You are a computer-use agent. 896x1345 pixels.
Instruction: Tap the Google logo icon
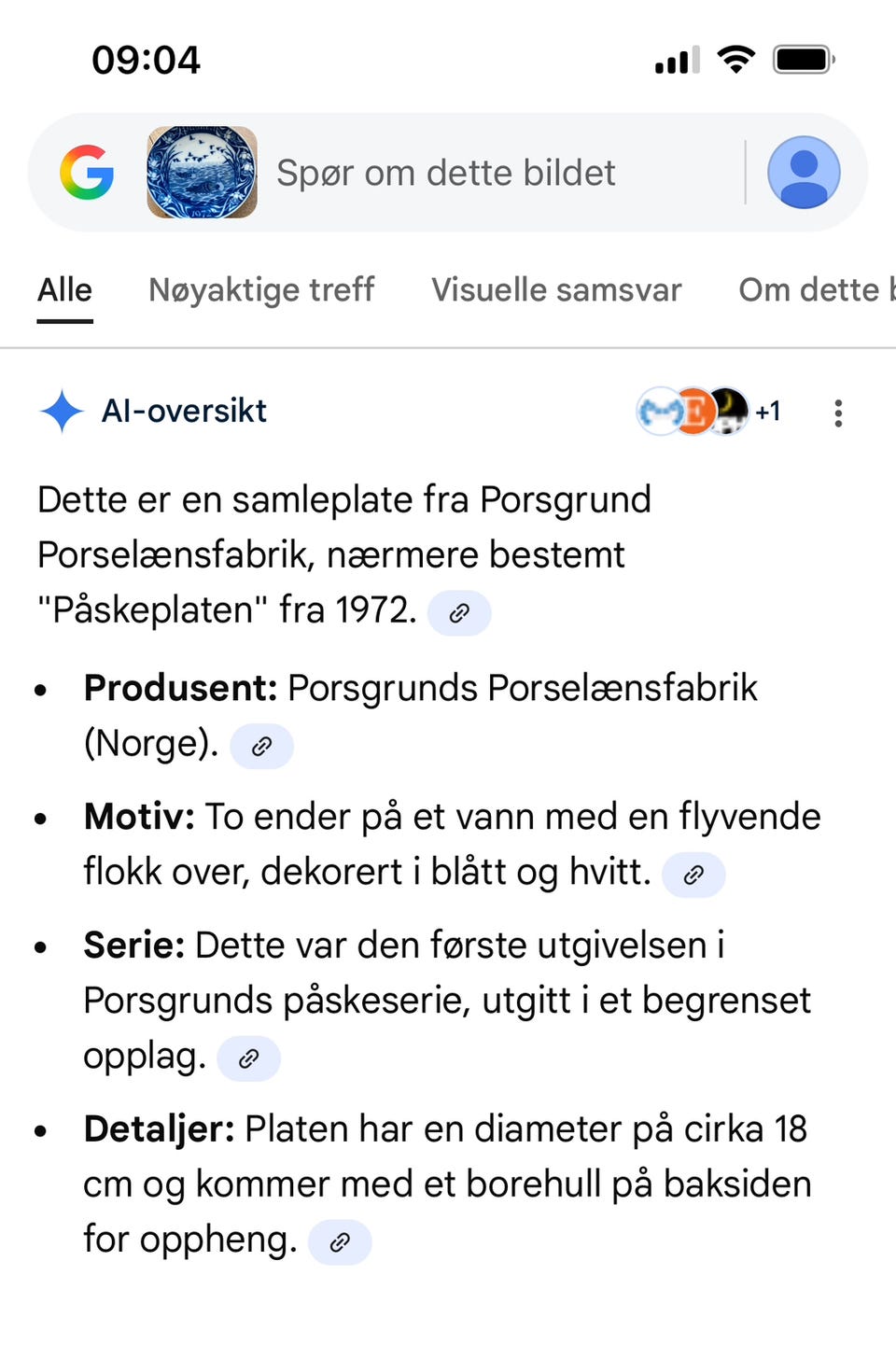[87, 173]
